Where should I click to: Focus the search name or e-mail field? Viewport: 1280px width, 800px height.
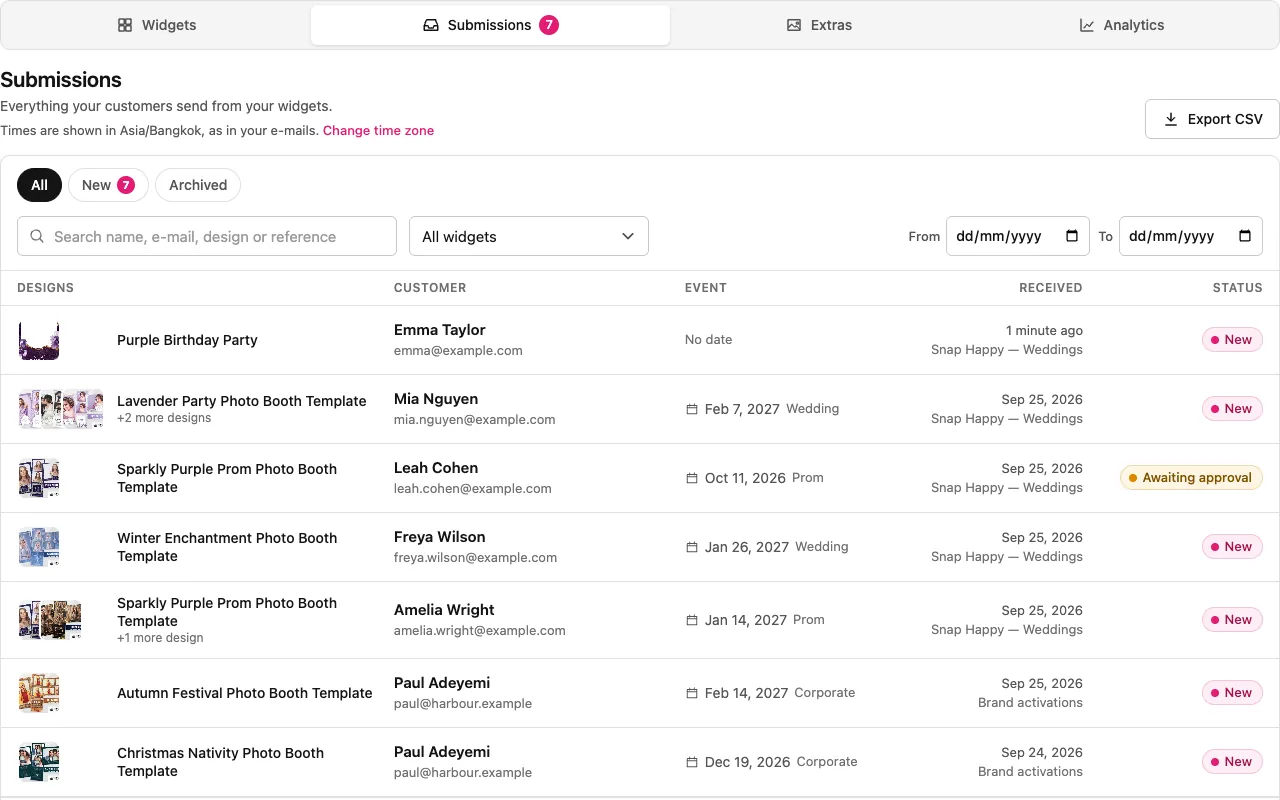[207, 236]
